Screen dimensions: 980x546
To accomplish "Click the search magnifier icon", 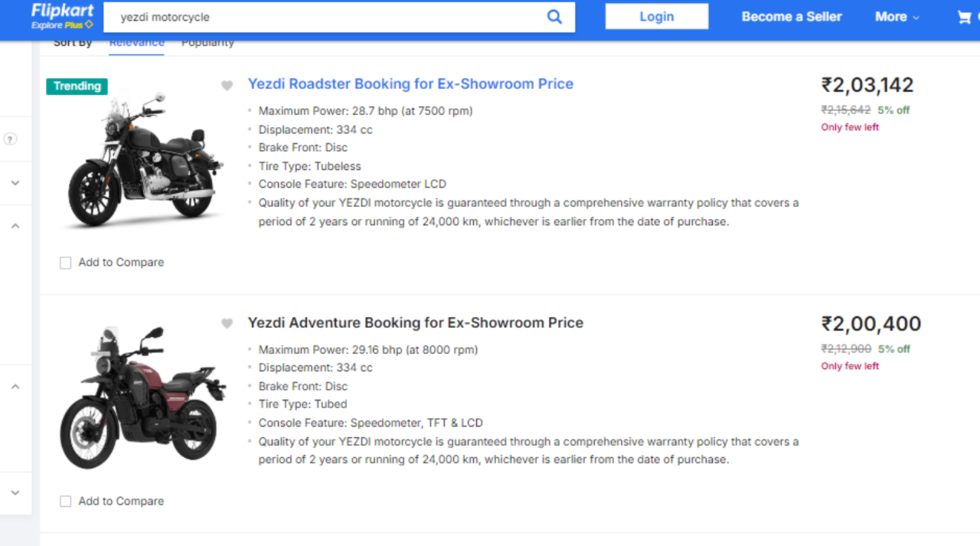I will click(554, 17).
